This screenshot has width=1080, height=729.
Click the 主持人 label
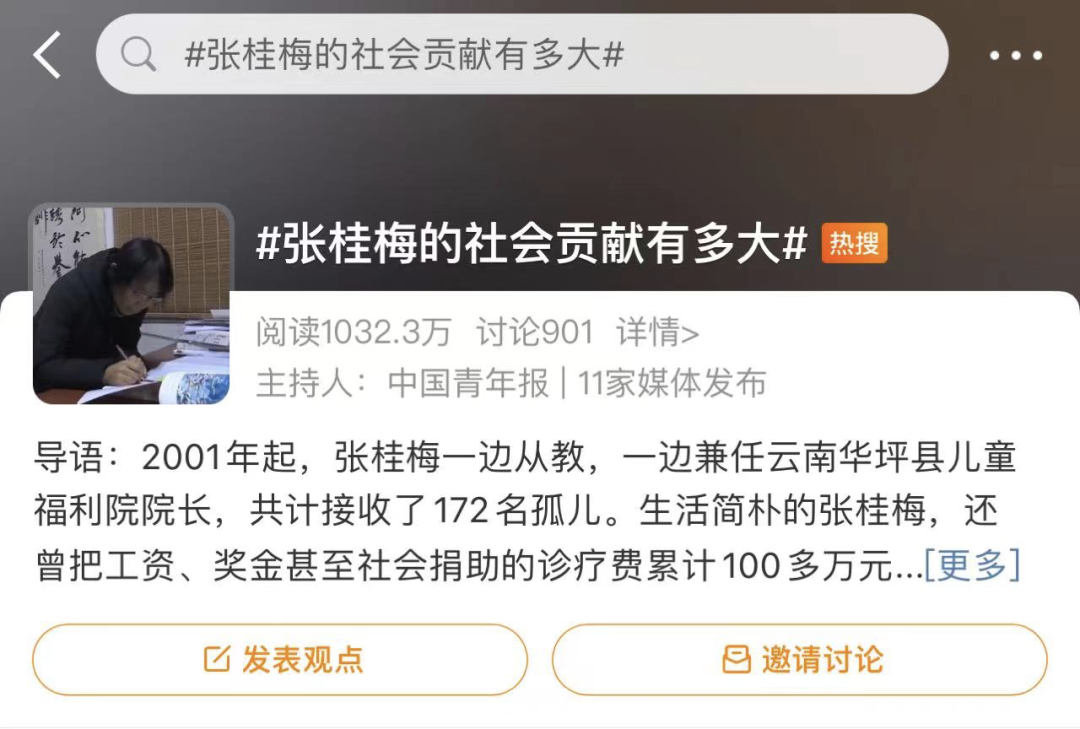tap(311, 382)
